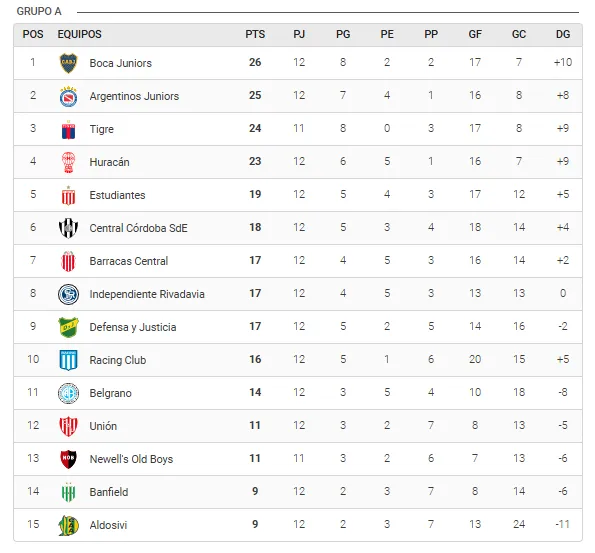595x553 pixels.
Task: Click the Newell's Old Boys shield
Action: (x=69, y=459)
